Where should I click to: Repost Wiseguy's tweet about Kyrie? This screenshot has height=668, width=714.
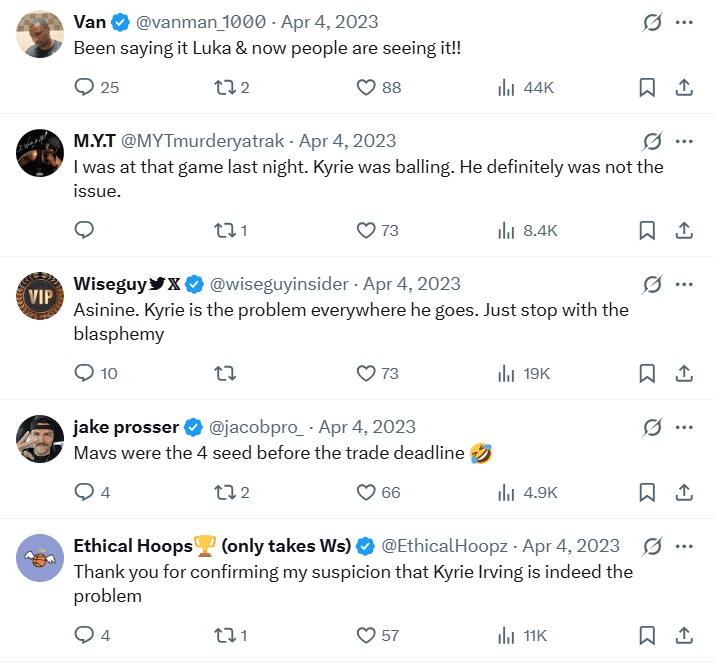[x=225, y=374]
